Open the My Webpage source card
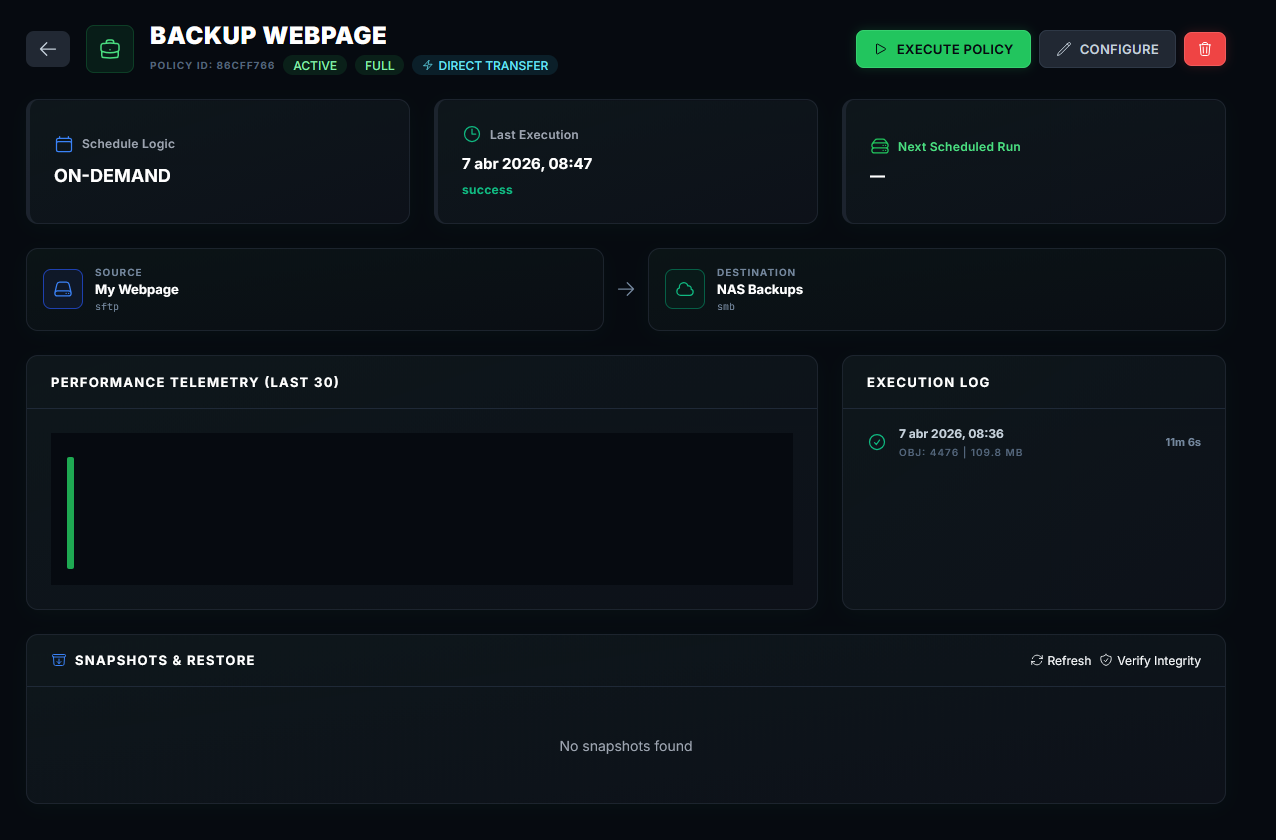 (x=315, y=289)
